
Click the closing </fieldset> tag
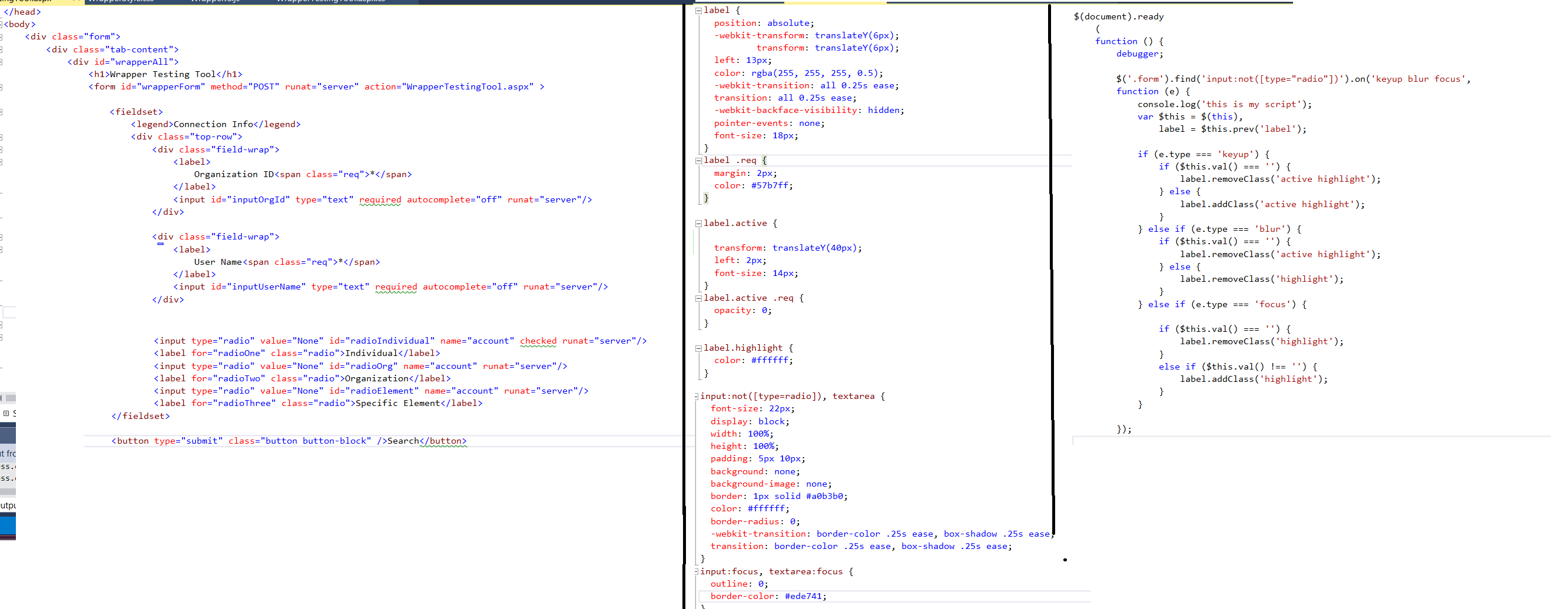(141, 416)
